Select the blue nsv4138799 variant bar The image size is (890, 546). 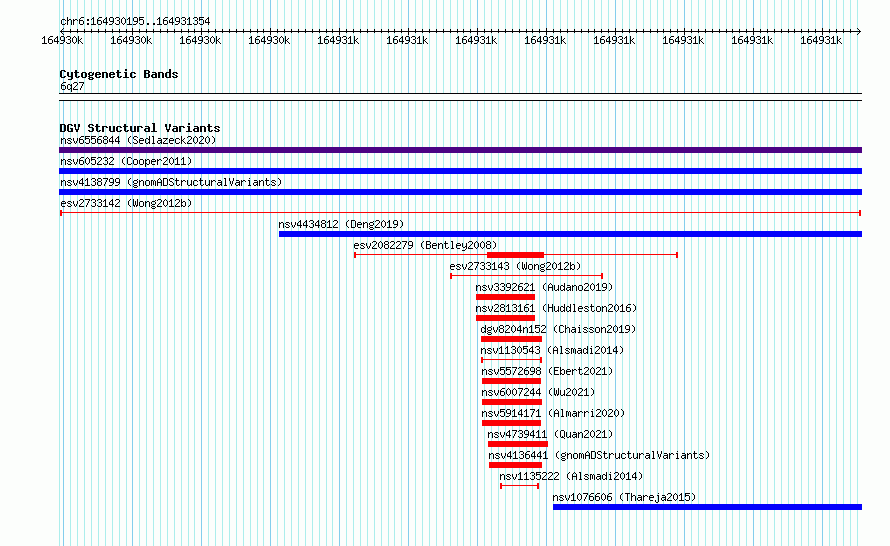click(x=460, y=192)
